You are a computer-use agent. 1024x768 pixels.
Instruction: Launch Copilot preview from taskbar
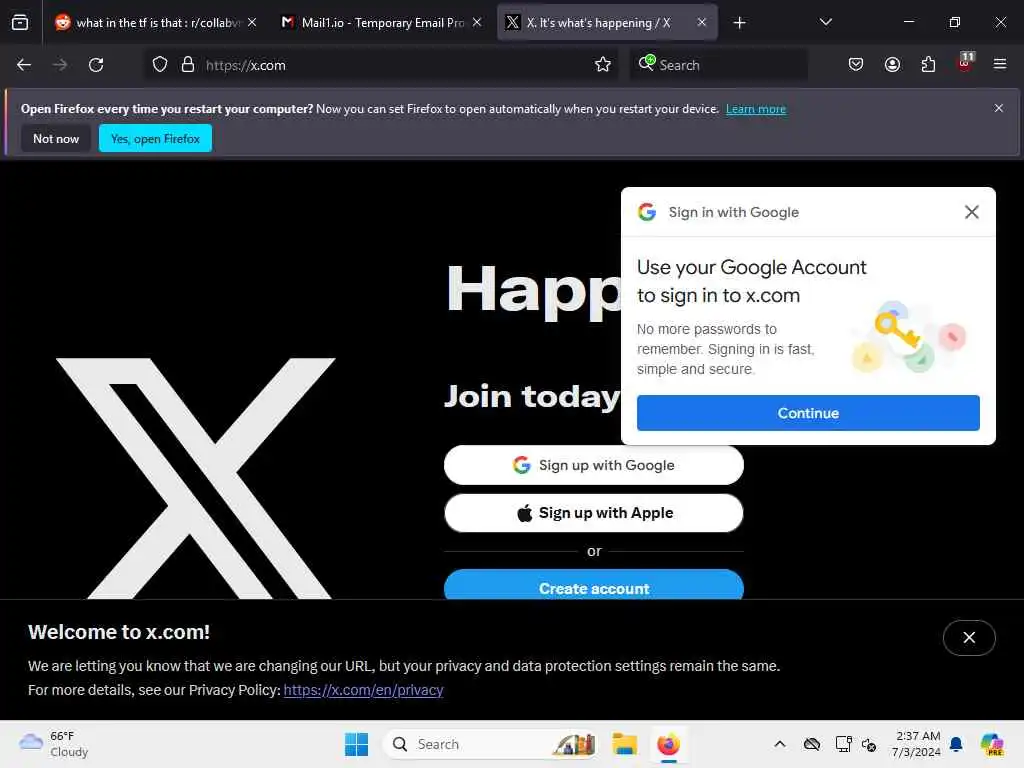tap(992, 744)
